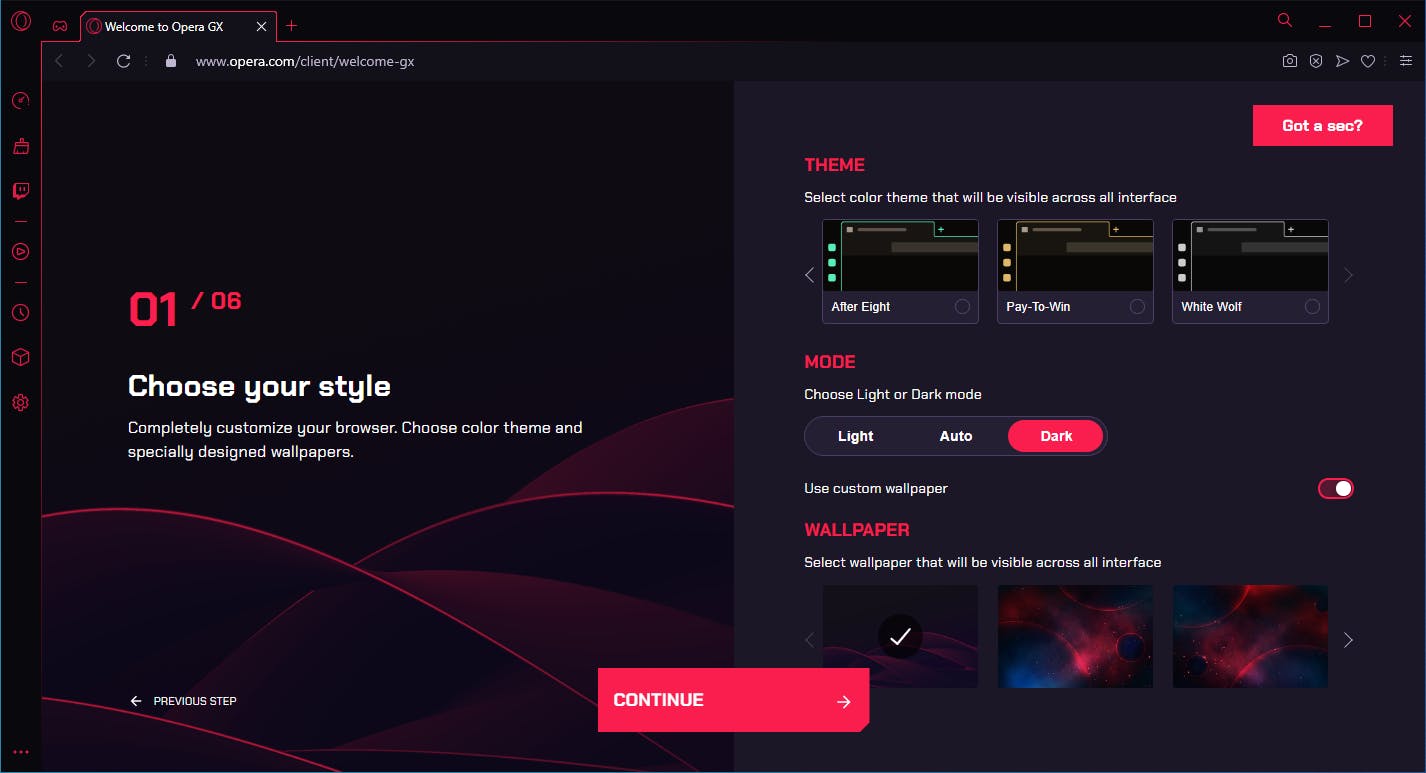Click 'Choose Light or Dark mode' text

(893, 395)
